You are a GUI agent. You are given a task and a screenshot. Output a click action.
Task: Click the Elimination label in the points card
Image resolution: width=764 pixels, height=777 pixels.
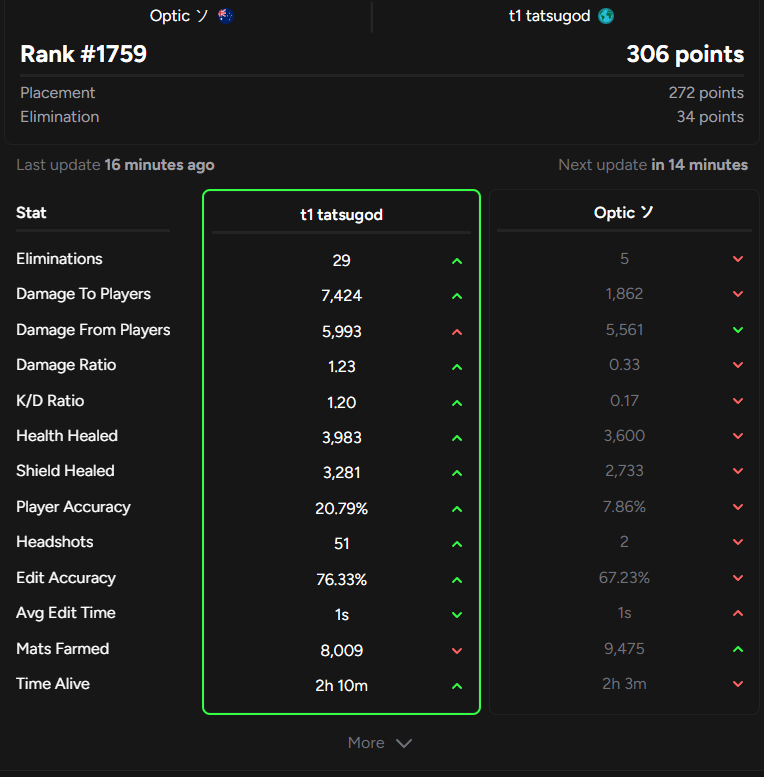(59, 116)
